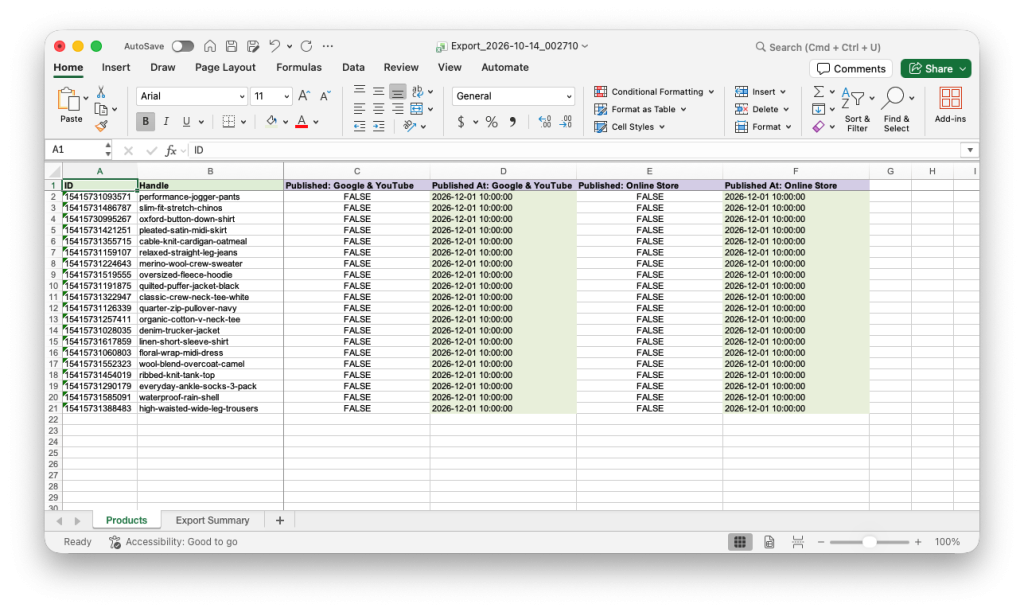Click the Borders grid icon
Viewport: 1024px width, 612px height.
point(229,121)
